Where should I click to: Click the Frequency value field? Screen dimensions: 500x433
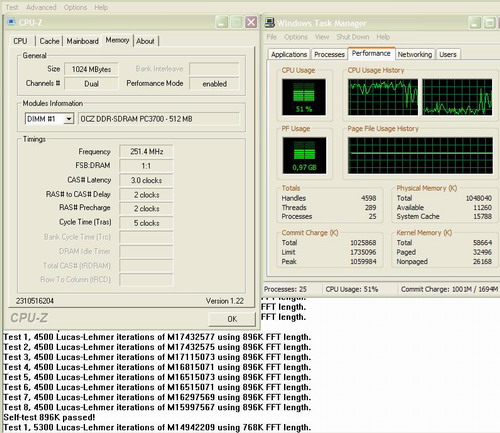[x=146, y=152]
